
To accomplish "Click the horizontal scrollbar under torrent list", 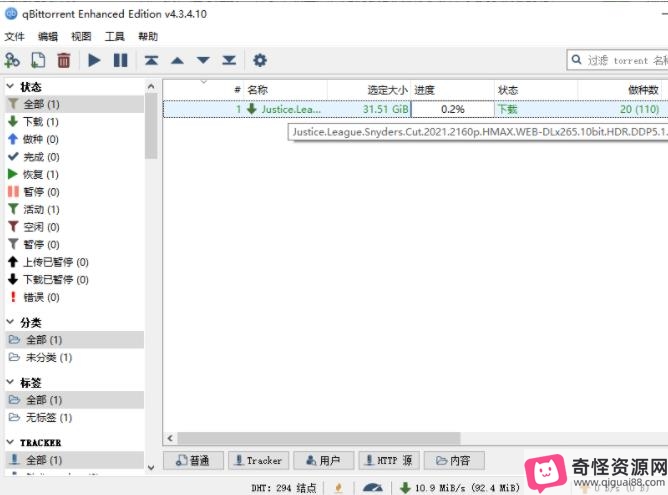I will click(x=319, y=438).
